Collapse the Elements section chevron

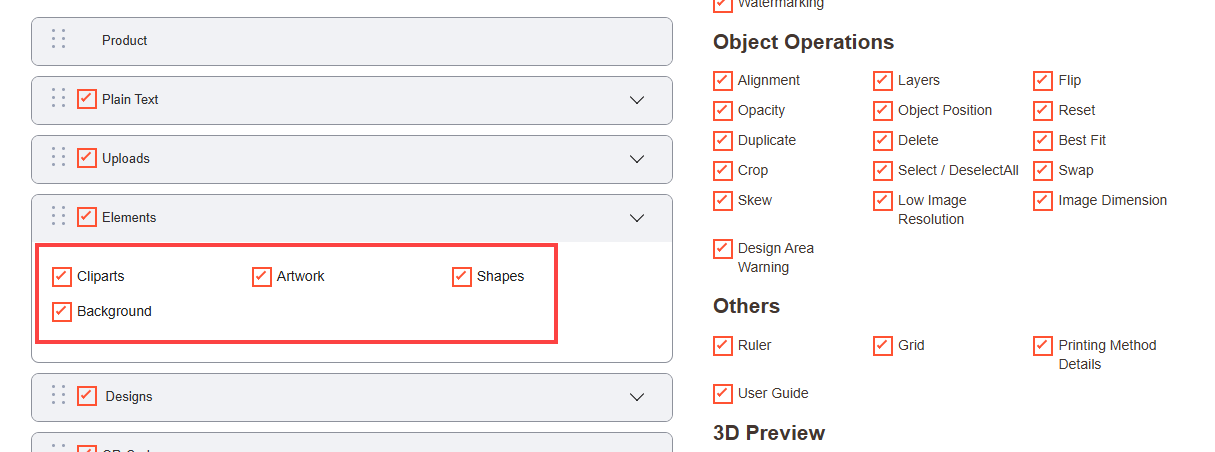pos(637,218)
